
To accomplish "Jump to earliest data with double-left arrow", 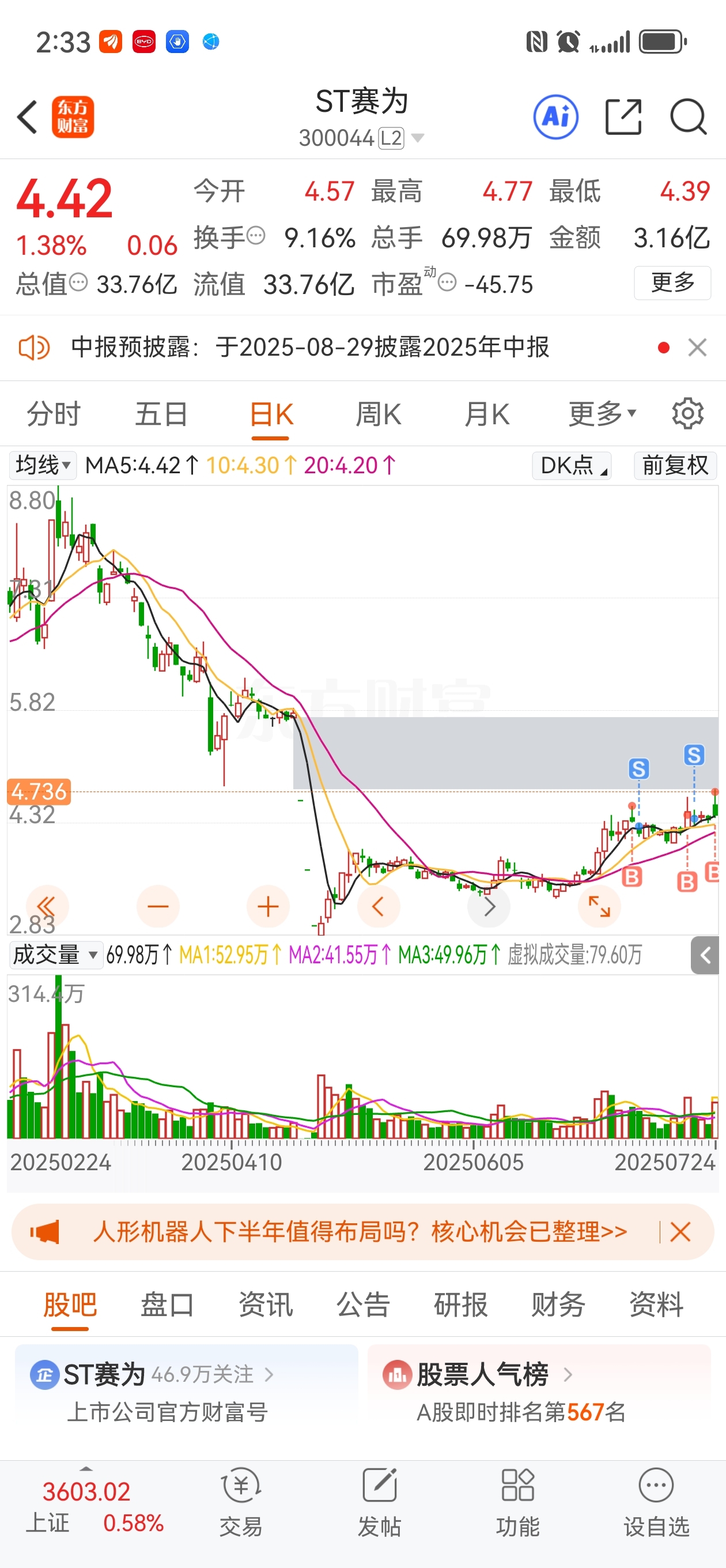I will point(47,906).
